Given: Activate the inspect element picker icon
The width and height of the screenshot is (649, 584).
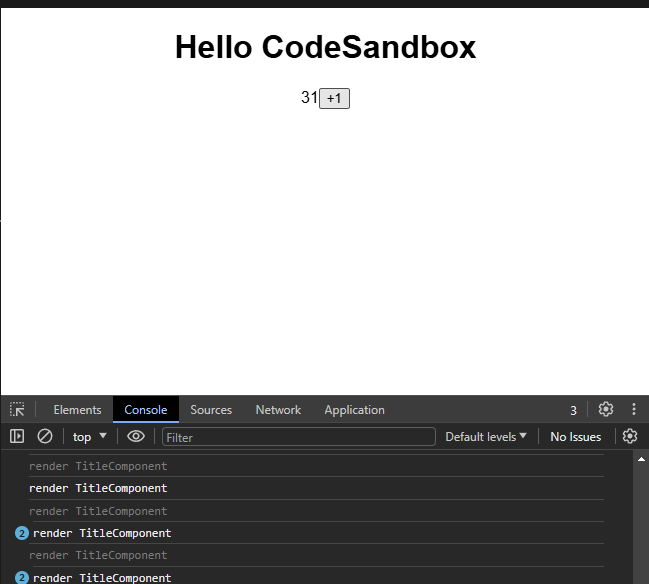Looking at the screenshot, I should click(17, 410).
